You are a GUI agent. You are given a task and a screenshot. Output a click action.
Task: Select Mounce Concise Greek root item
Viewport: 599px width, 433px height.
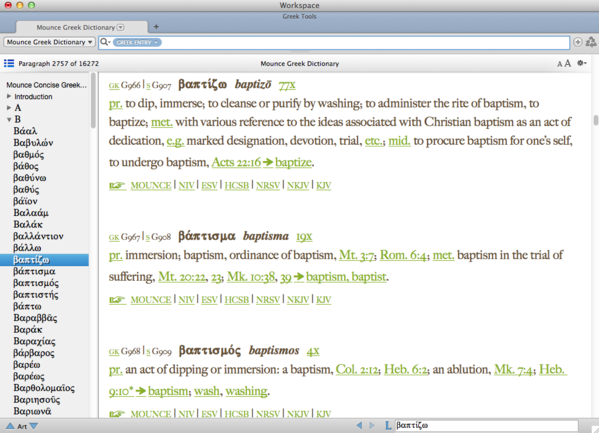click(x=46, y=85)
